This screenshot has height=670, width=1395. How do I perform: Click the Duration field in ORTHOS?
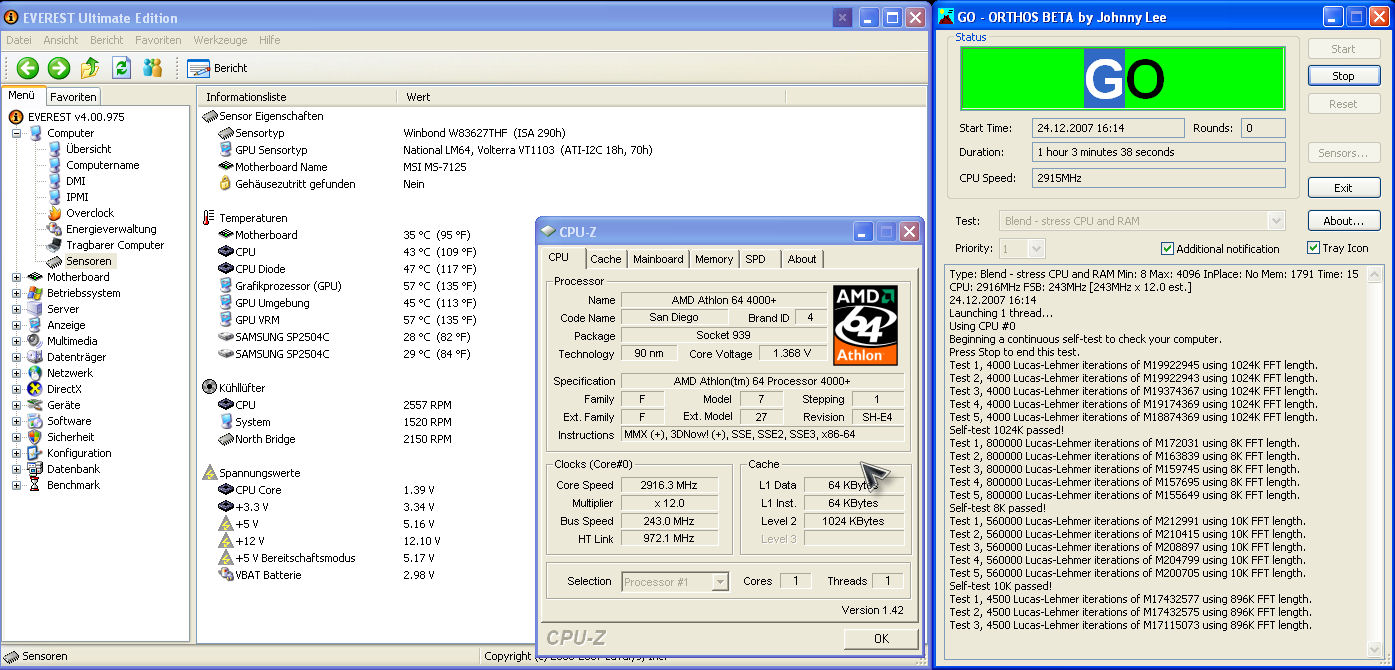[1159, 152]
